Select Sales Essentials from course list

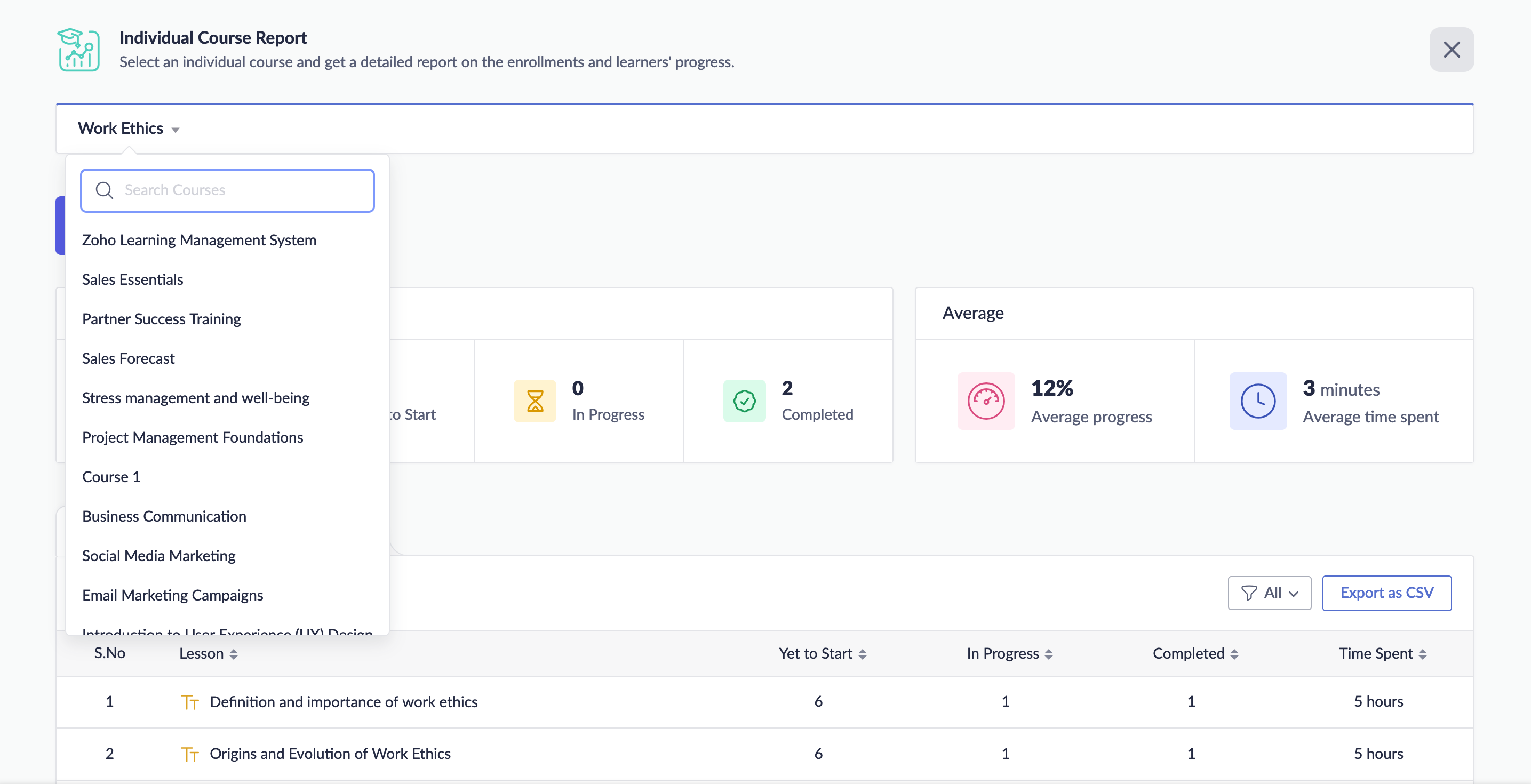click(x=132, y=279)
